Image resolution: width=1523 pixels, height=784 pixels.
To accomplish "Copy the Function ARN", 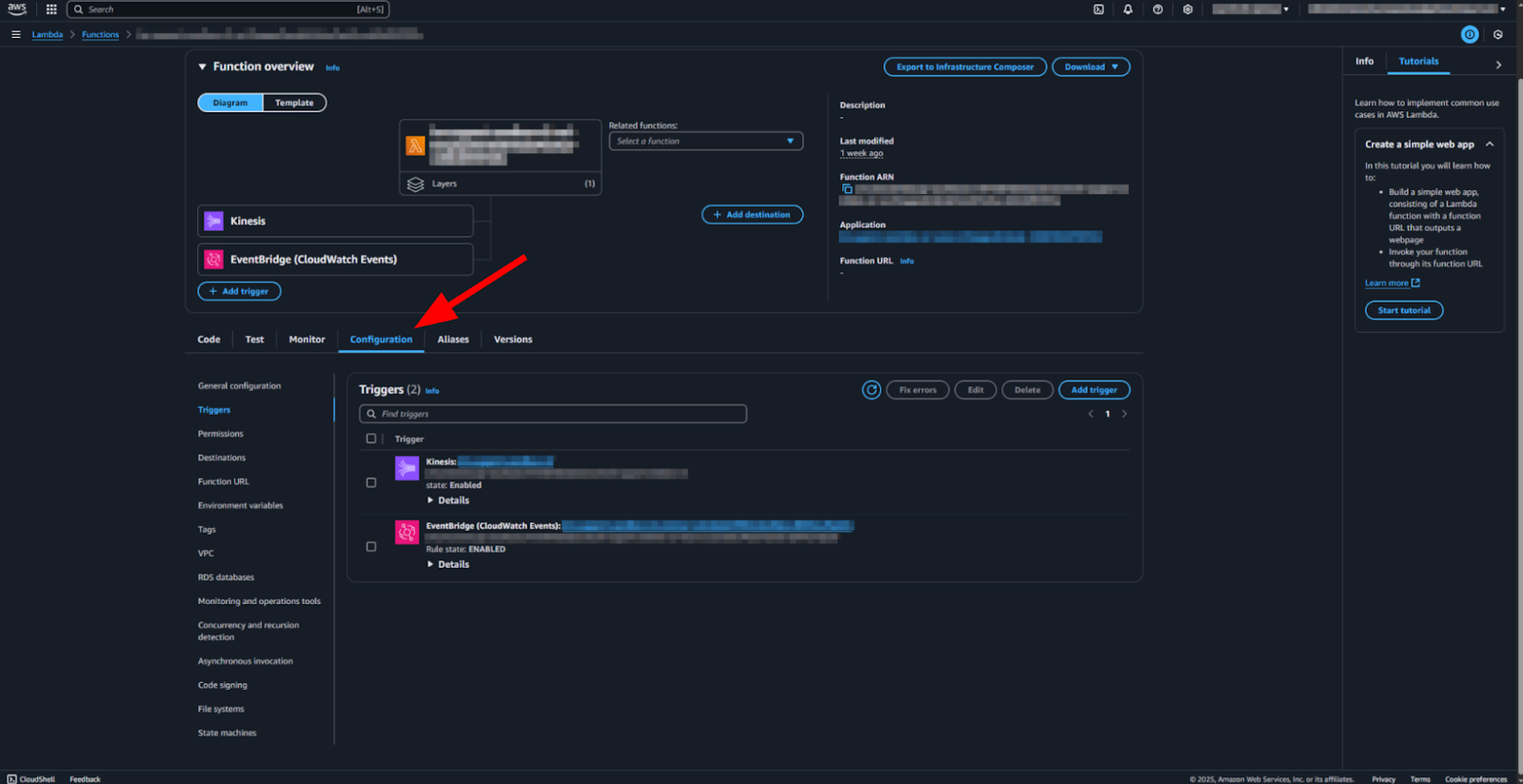I will (x=847, y=188).
